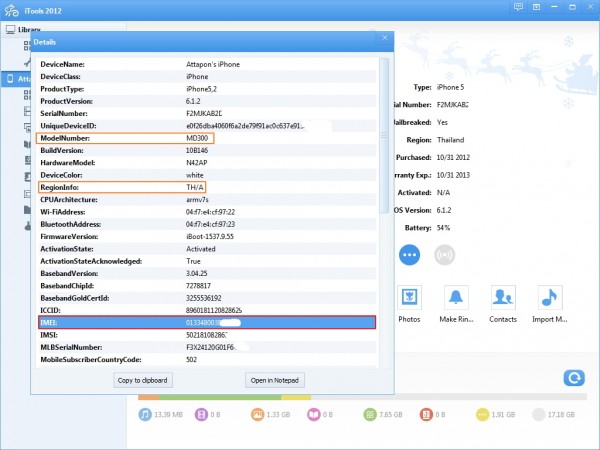The width and height of the screenshot is (600, 450).
Task: Select the MobileSubscriberCountryCode 502 row
Action: 207,359
